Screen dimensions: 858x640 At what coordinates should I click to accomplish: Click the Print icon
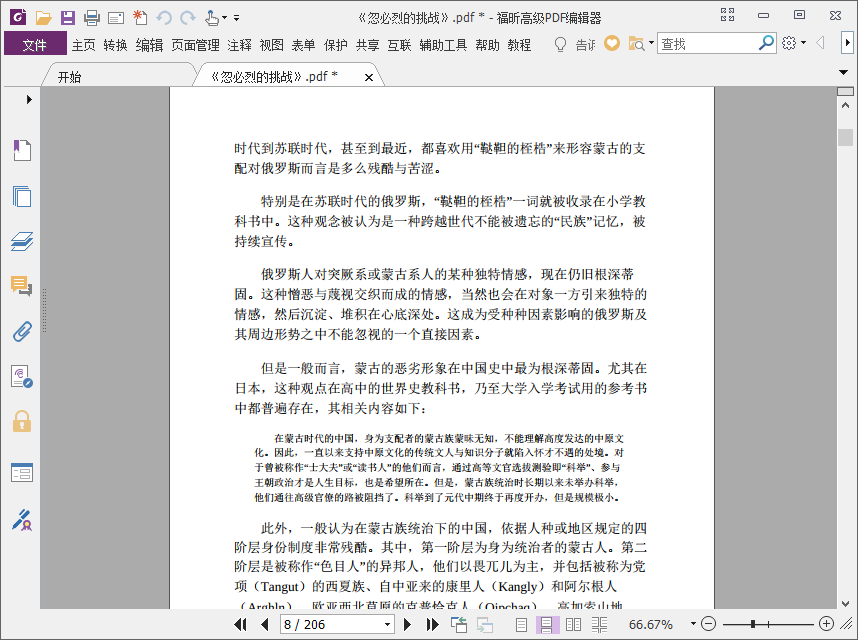(92, 18)
